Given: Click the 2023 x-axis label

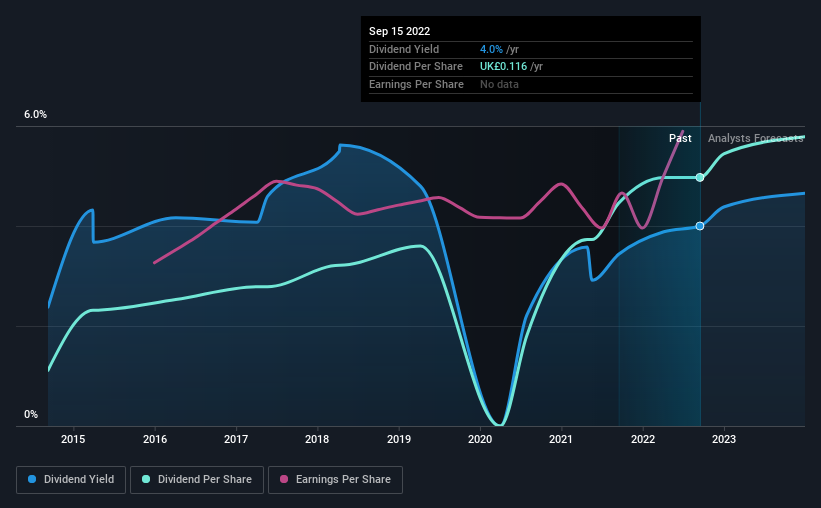Looking at the screenshot, I should 724,439.
